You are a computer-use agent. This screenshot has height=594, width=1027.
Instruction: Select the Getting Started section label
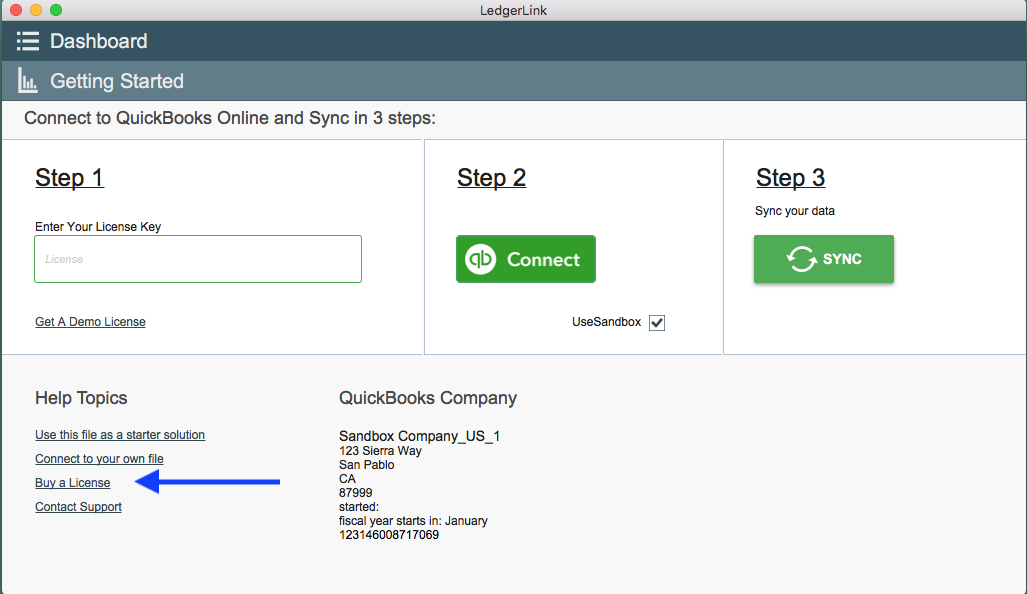(x=117, y=81)
